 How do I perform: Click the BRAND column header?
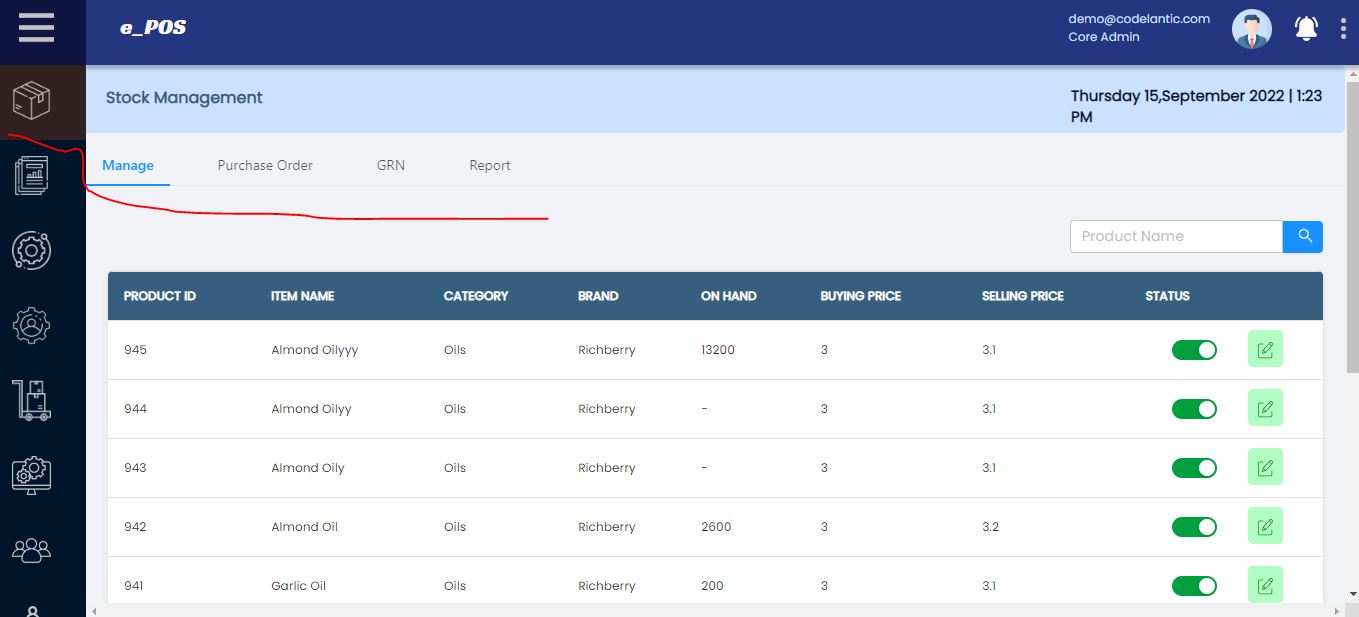598,296
